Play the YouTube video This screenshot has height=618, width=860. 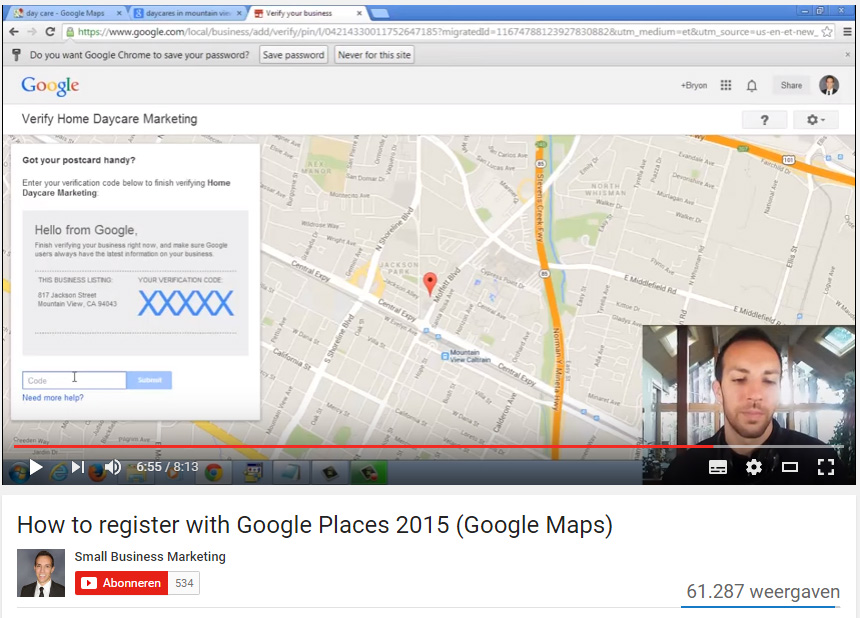pyautogui.click(x=36, y=467)
